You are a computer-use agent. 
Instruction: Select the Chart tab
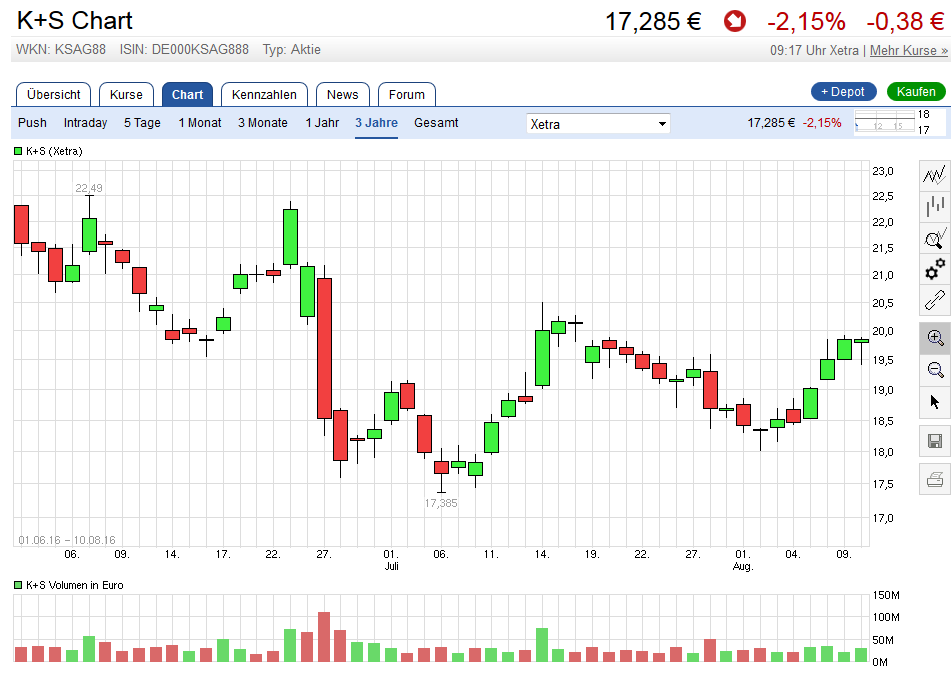coord(187,95)
